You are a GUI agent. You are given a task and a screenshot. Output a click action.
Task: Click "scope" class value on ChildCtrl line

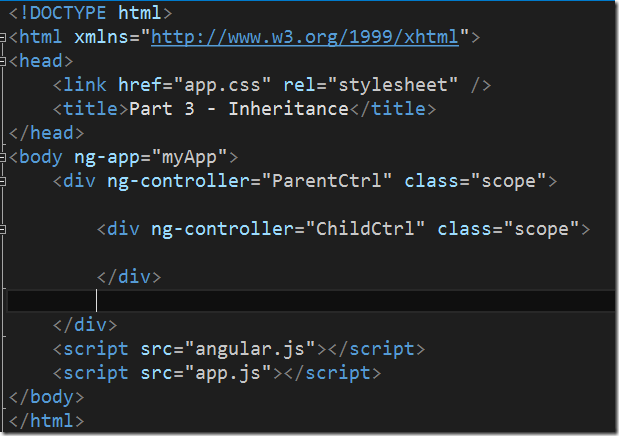[541, 229]
